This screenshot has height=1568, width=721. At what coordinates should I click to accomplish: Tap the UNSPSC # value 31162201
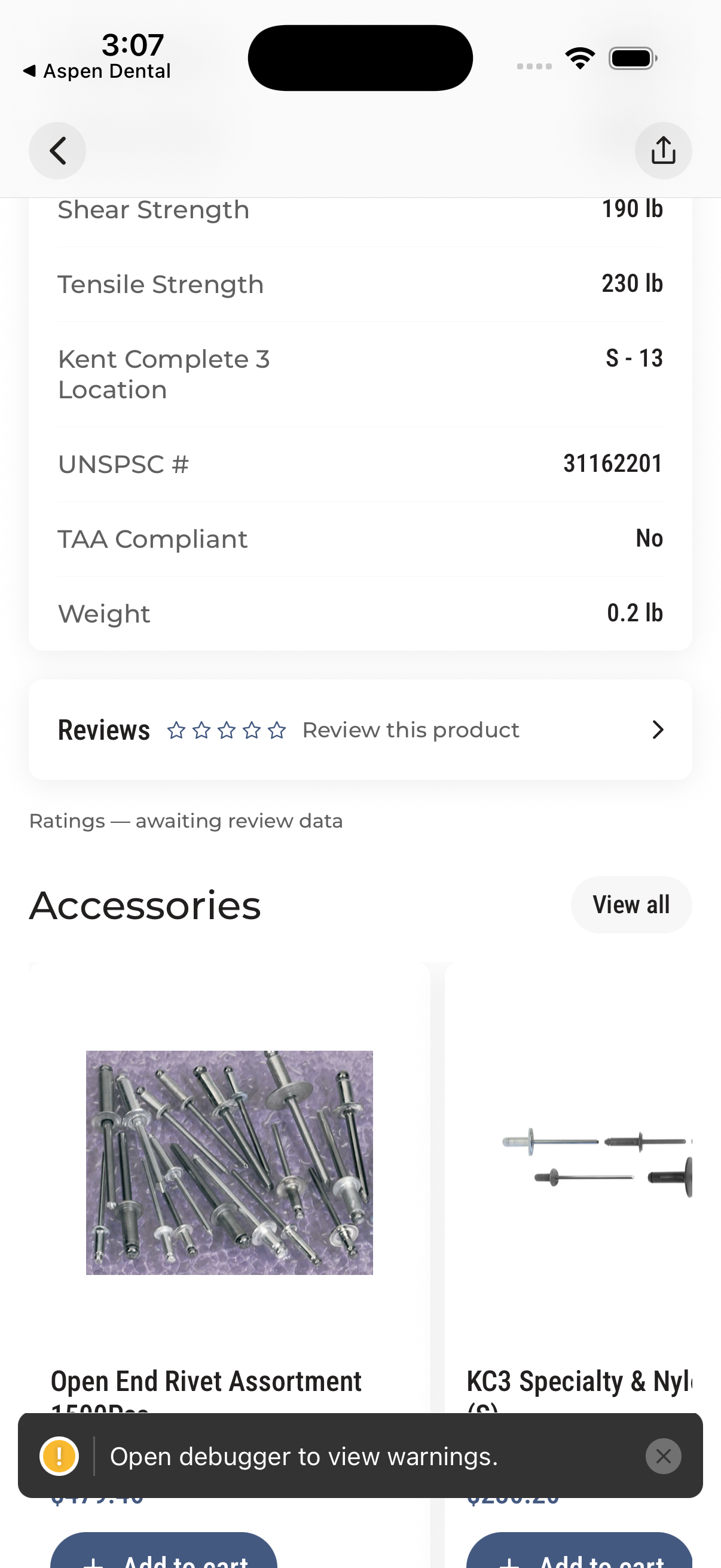[x=613, y=464]
